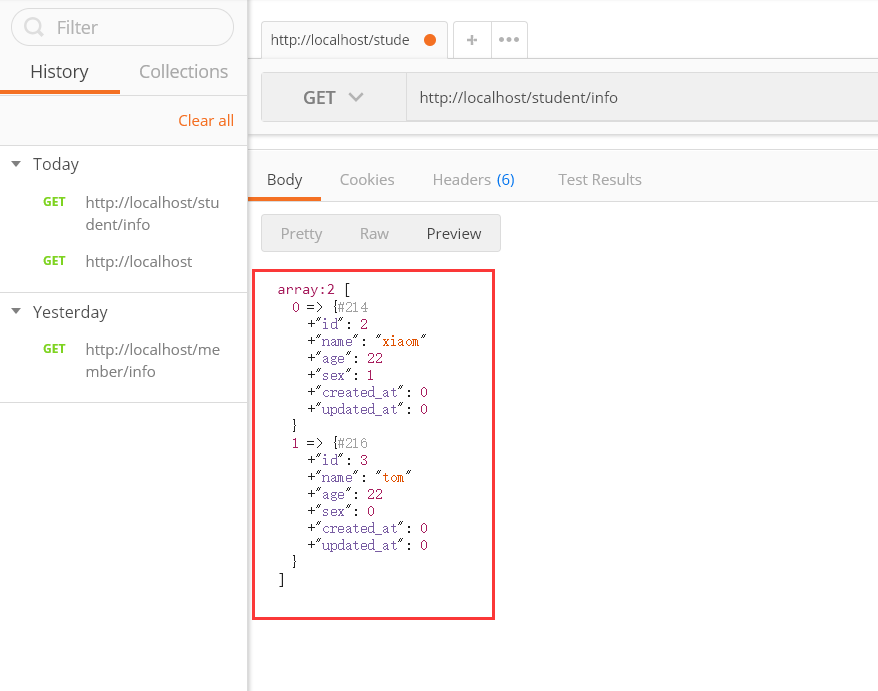
Task: Open the tab options ellipsis menu
Action: click(x=509, y=40)
